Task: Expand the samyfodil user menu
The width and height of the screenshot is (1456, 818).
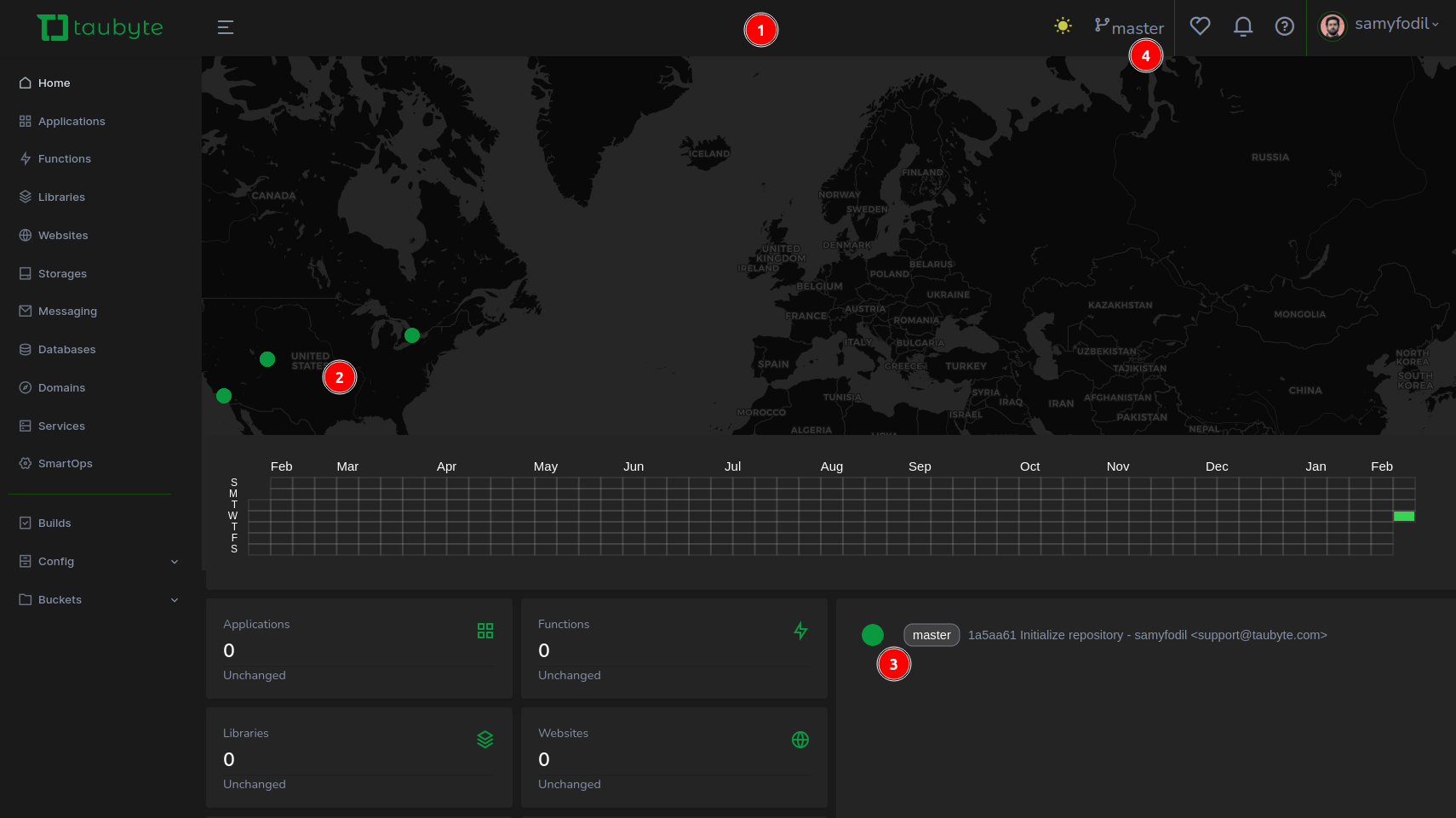Action: click(1379, 26)
